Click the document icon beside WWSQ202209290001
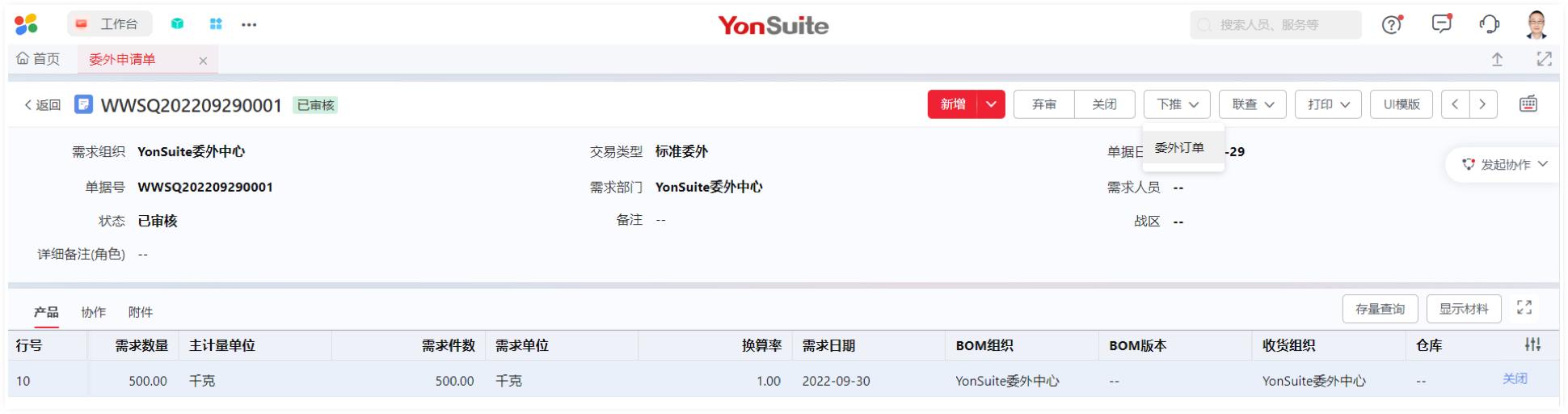Image resolution: width=1568 pixels, height=414 pixels. (x=83, y=104)
